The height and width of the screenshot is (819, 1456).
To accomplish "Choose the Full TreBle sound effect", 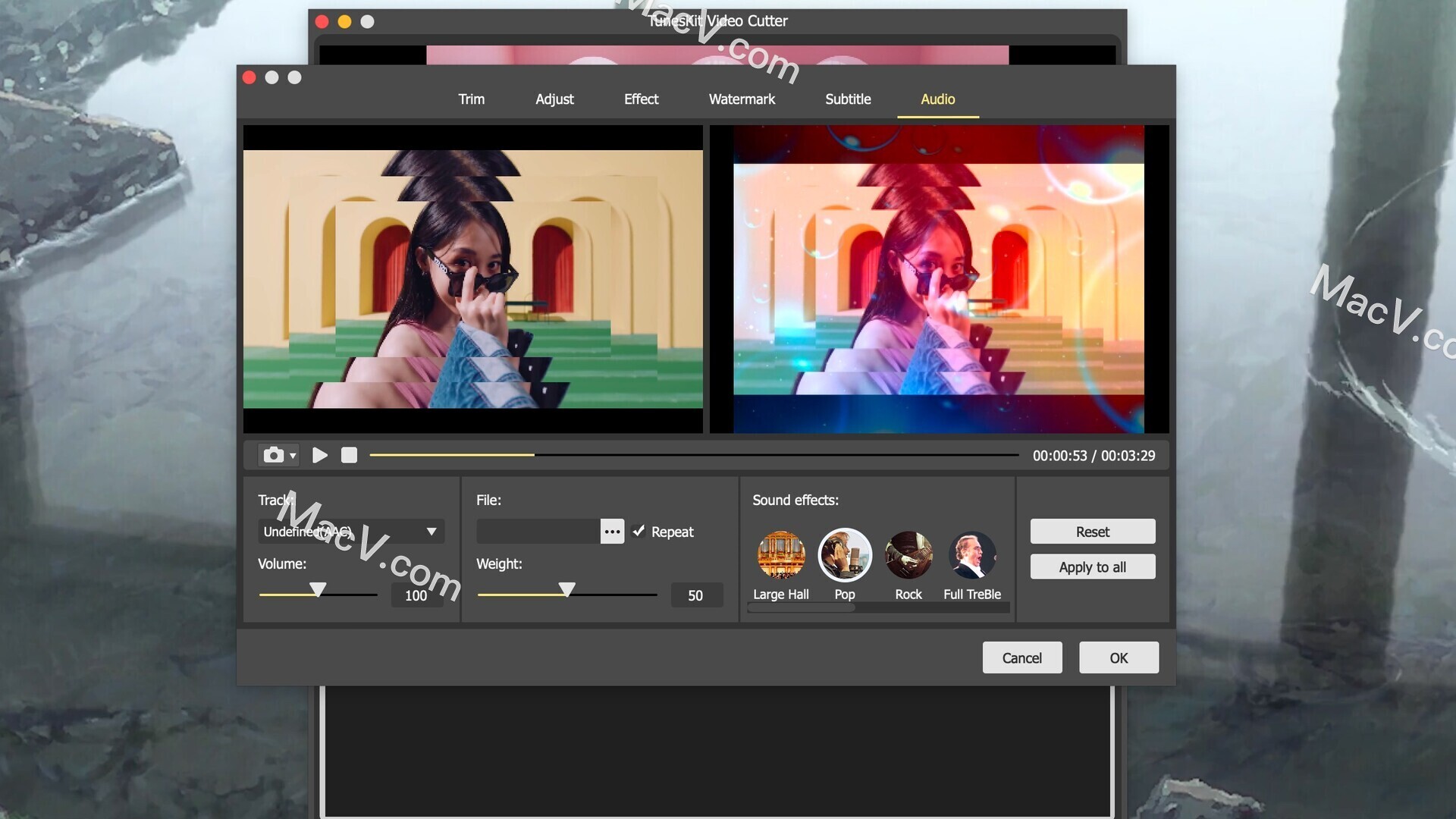I will [x=972, y=554].
